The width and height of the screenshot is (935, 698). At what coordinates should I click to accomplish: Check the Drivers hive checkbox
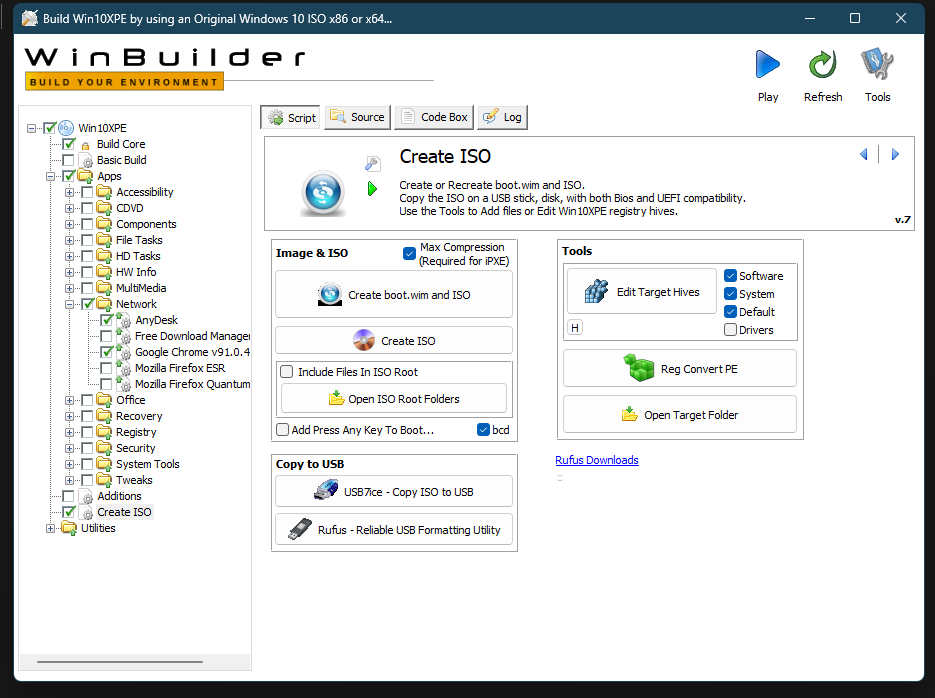tap(730, 330)
